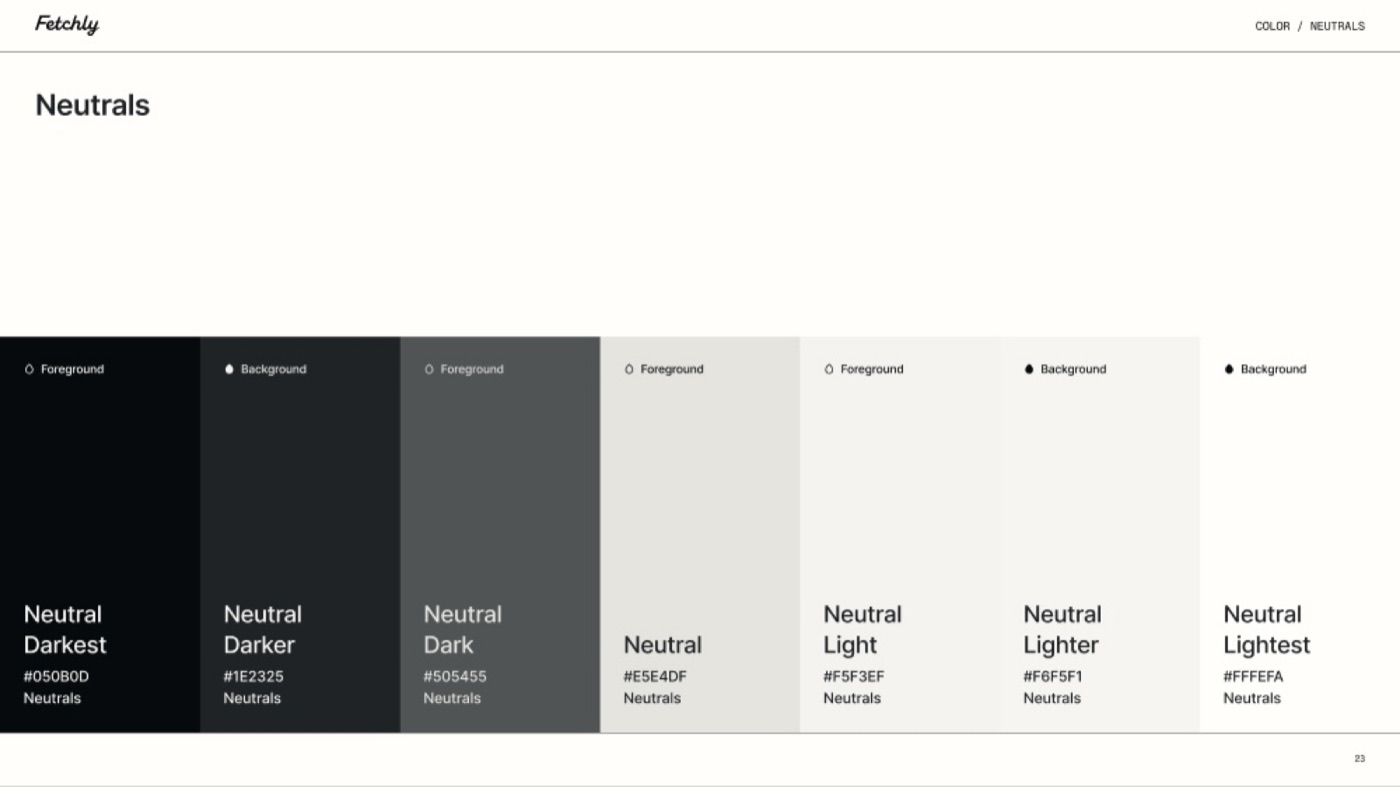Select the hex value #E5E4DF
The height and width of the screenshot is (787, 1400).
point(655,676)
